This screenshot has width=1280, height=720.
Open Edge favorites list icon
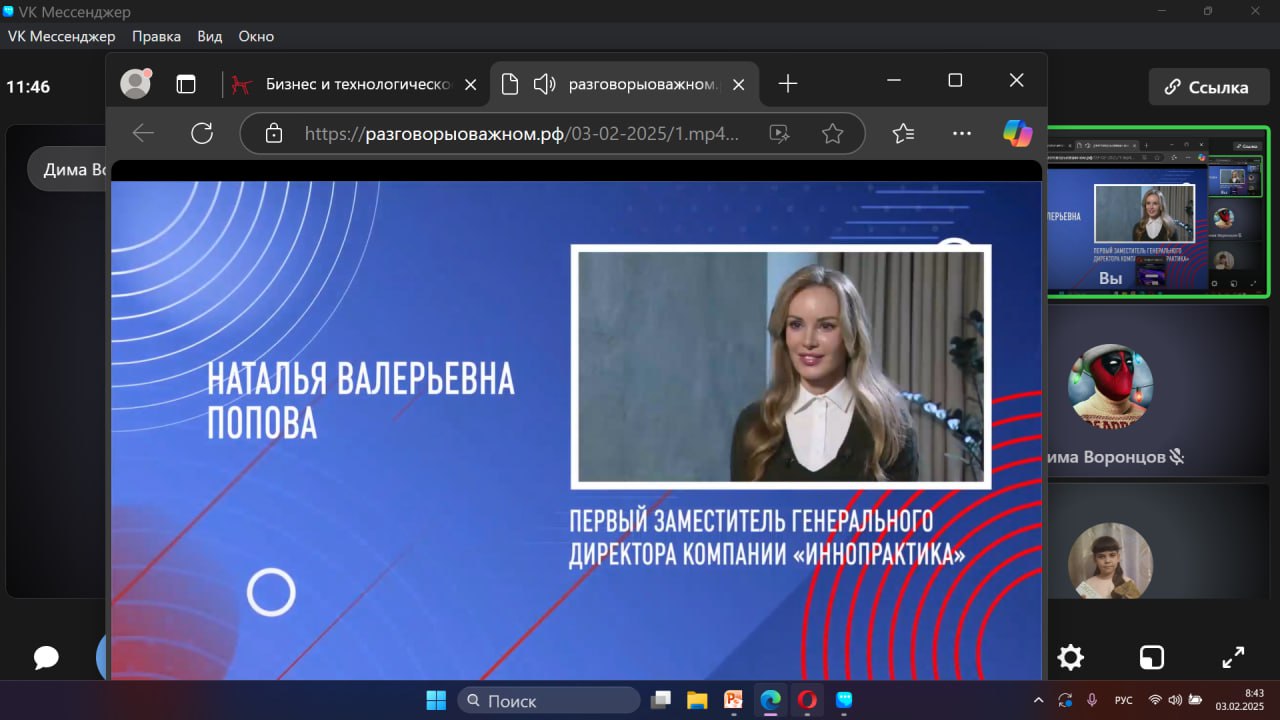[903, 133]
